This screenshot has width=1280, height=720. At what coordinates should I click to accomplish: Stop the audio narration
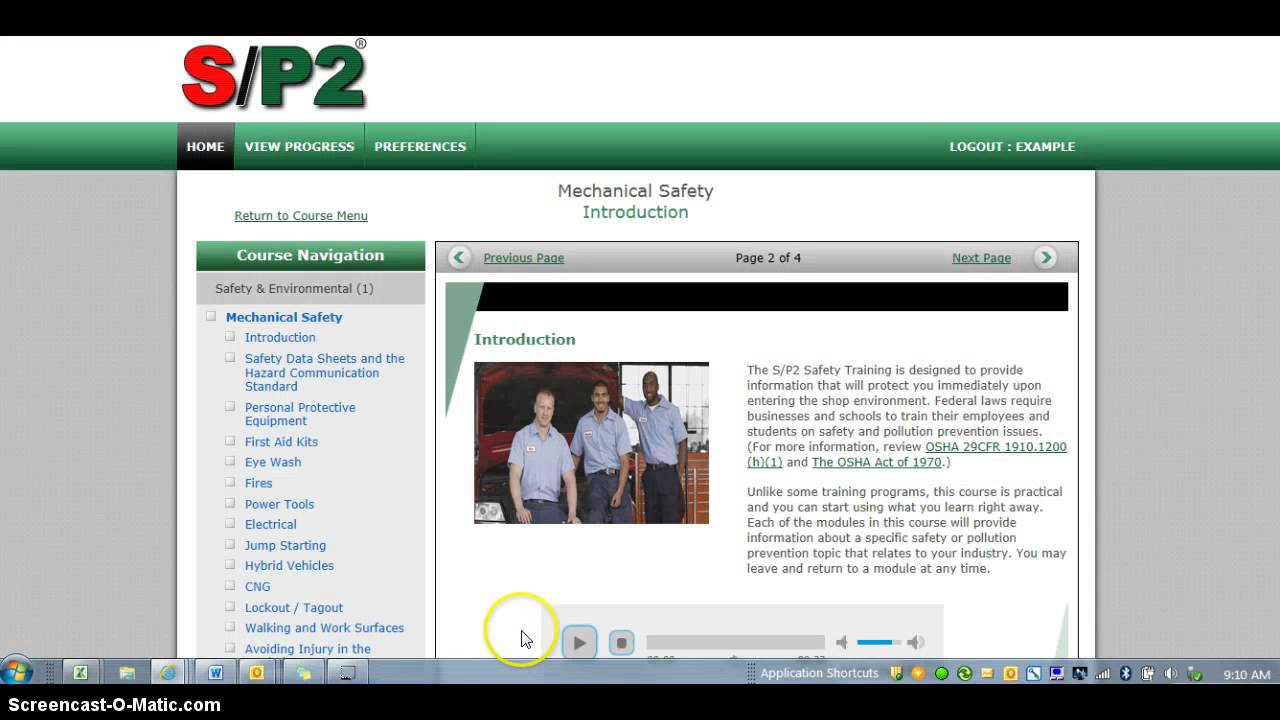point(621,643)
